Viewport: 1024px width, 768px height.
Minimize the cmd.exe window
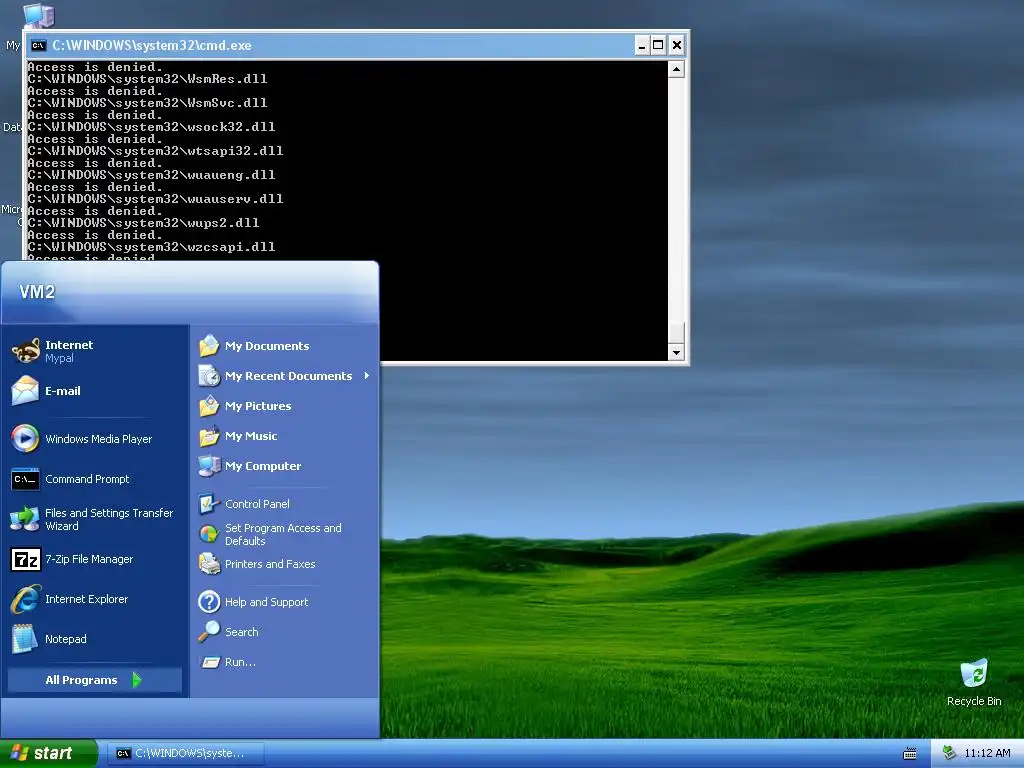pyautogui.click(x=642, y=45)
